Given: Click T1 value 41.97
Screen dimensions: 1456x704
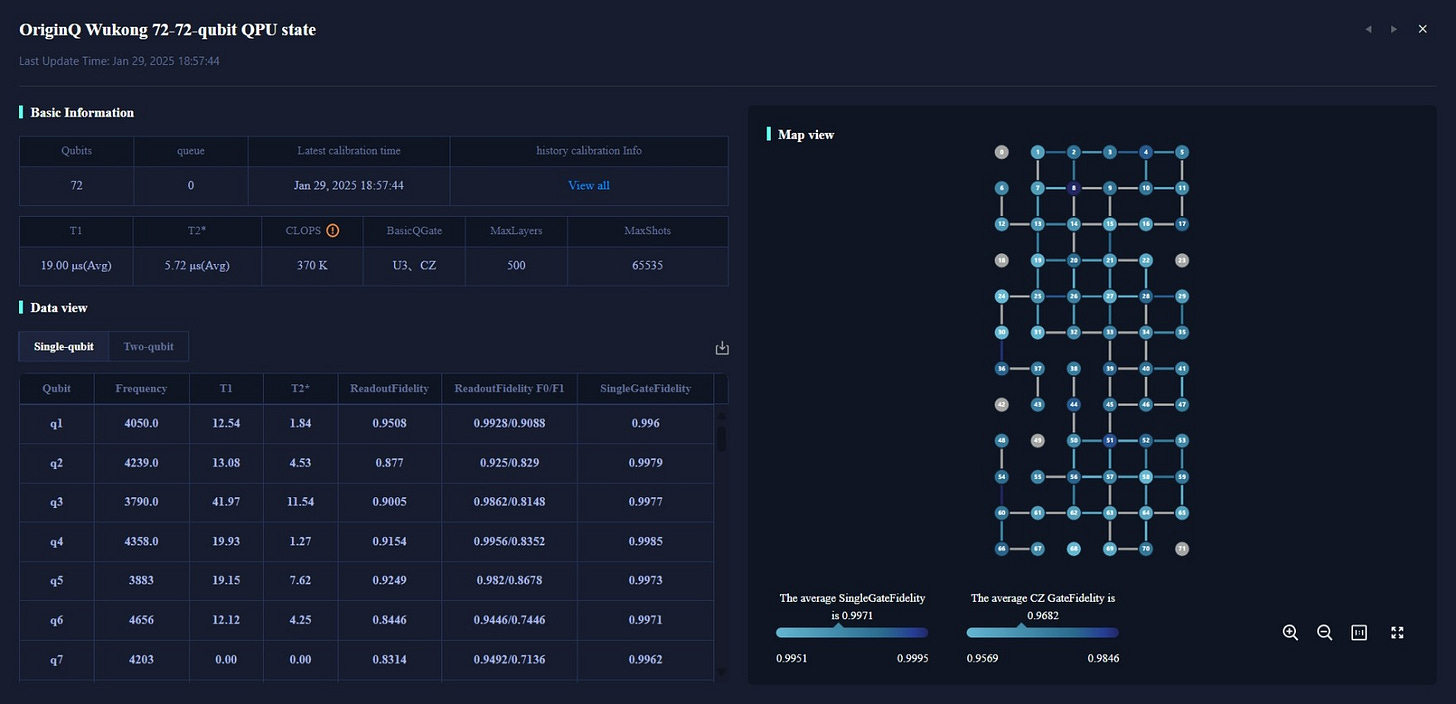Looking at the screenshot, I should (226, 502).
